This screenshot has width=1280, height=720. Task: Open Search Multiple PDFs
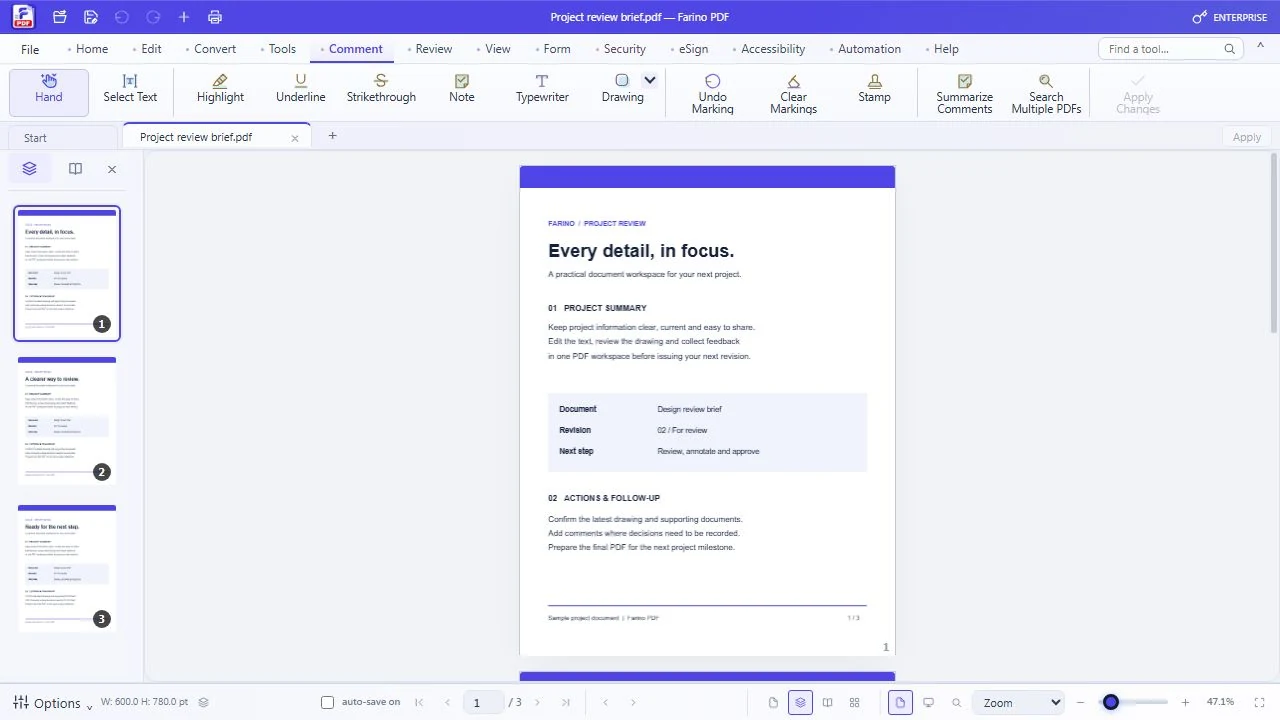1046,94
